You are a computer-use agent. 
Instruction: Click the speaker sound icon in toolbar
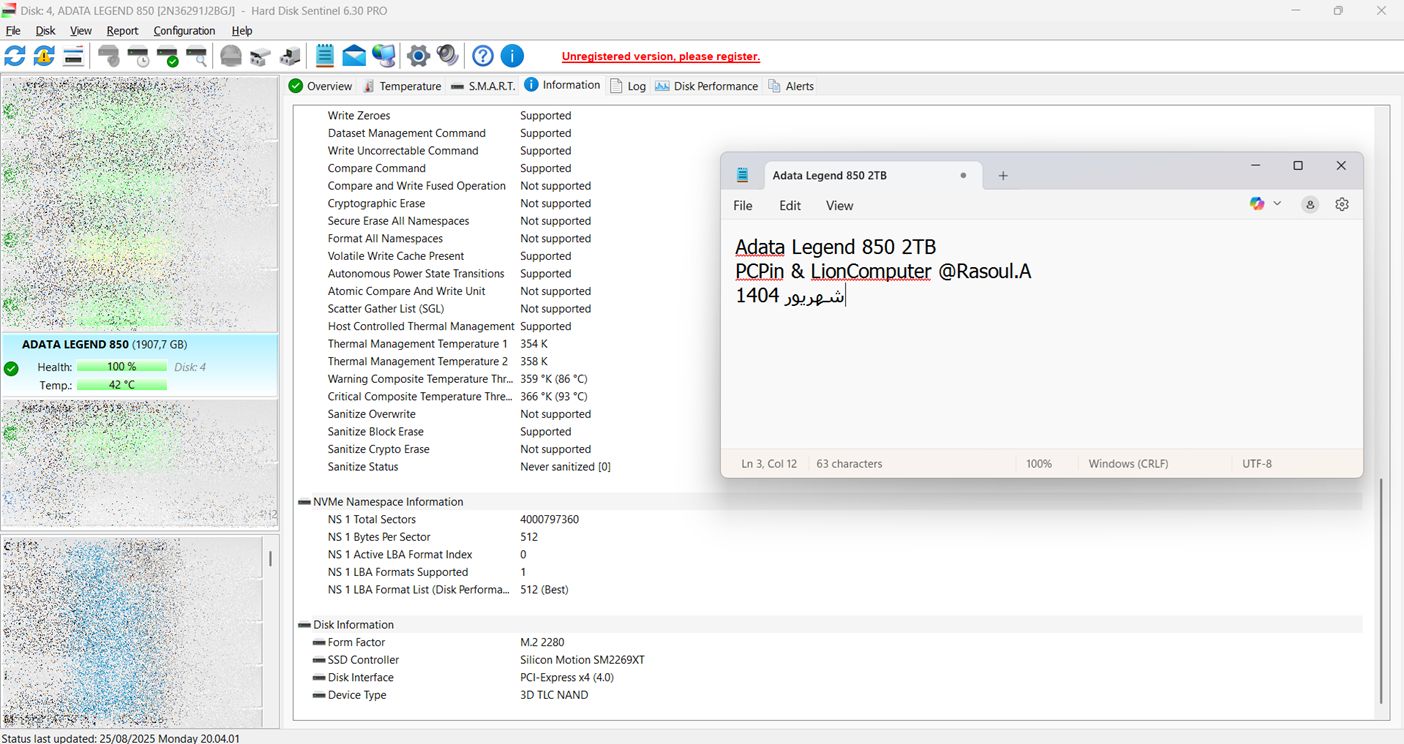coord(447,56)
